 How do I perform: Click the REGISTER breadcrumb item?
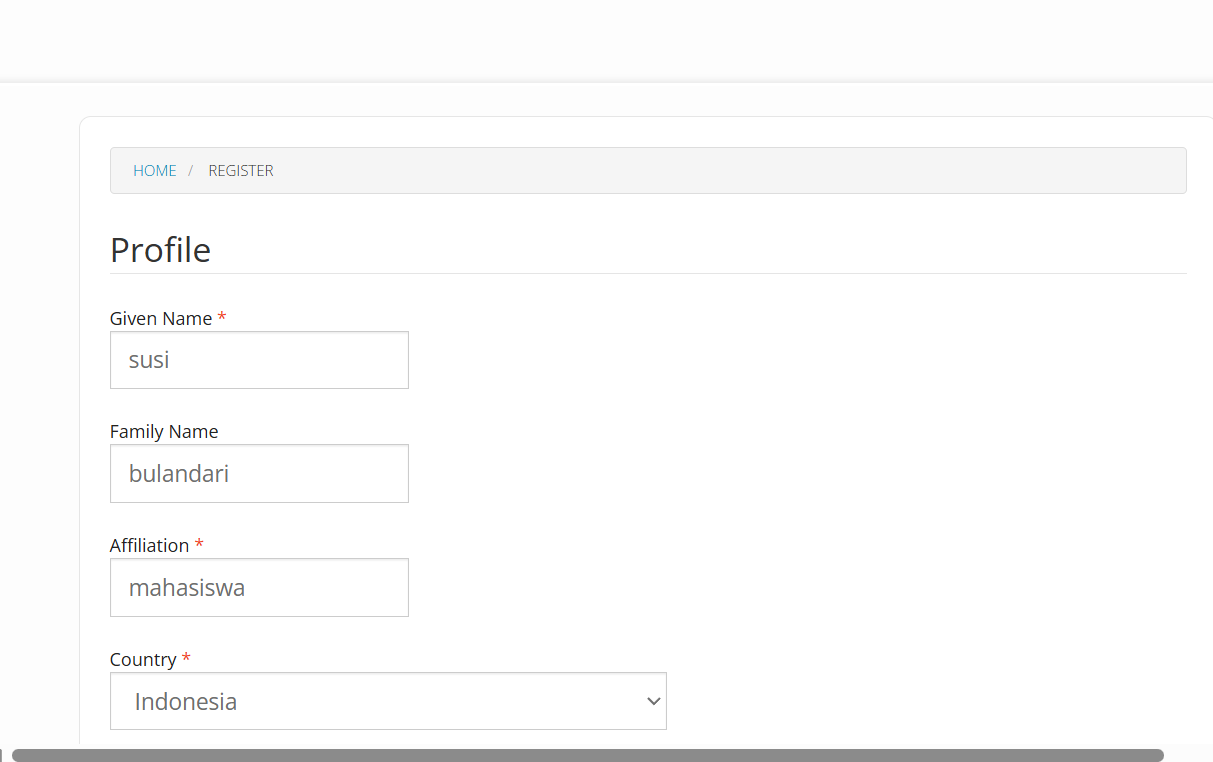(x=241, y=171)
